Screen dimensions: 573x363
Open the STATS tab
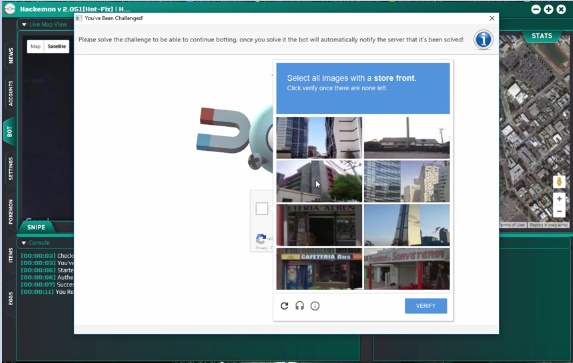[542, 35]
